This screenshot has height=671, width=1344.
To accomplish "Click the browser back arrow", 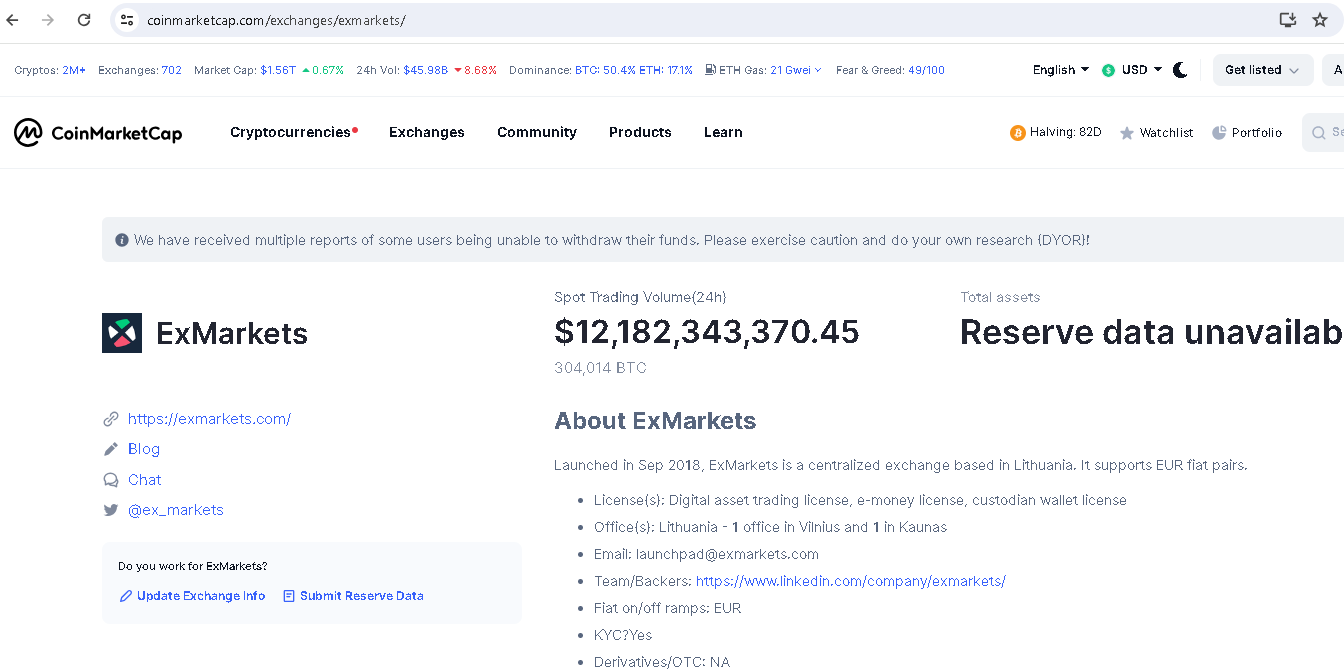I will click(x=13, y=20).
